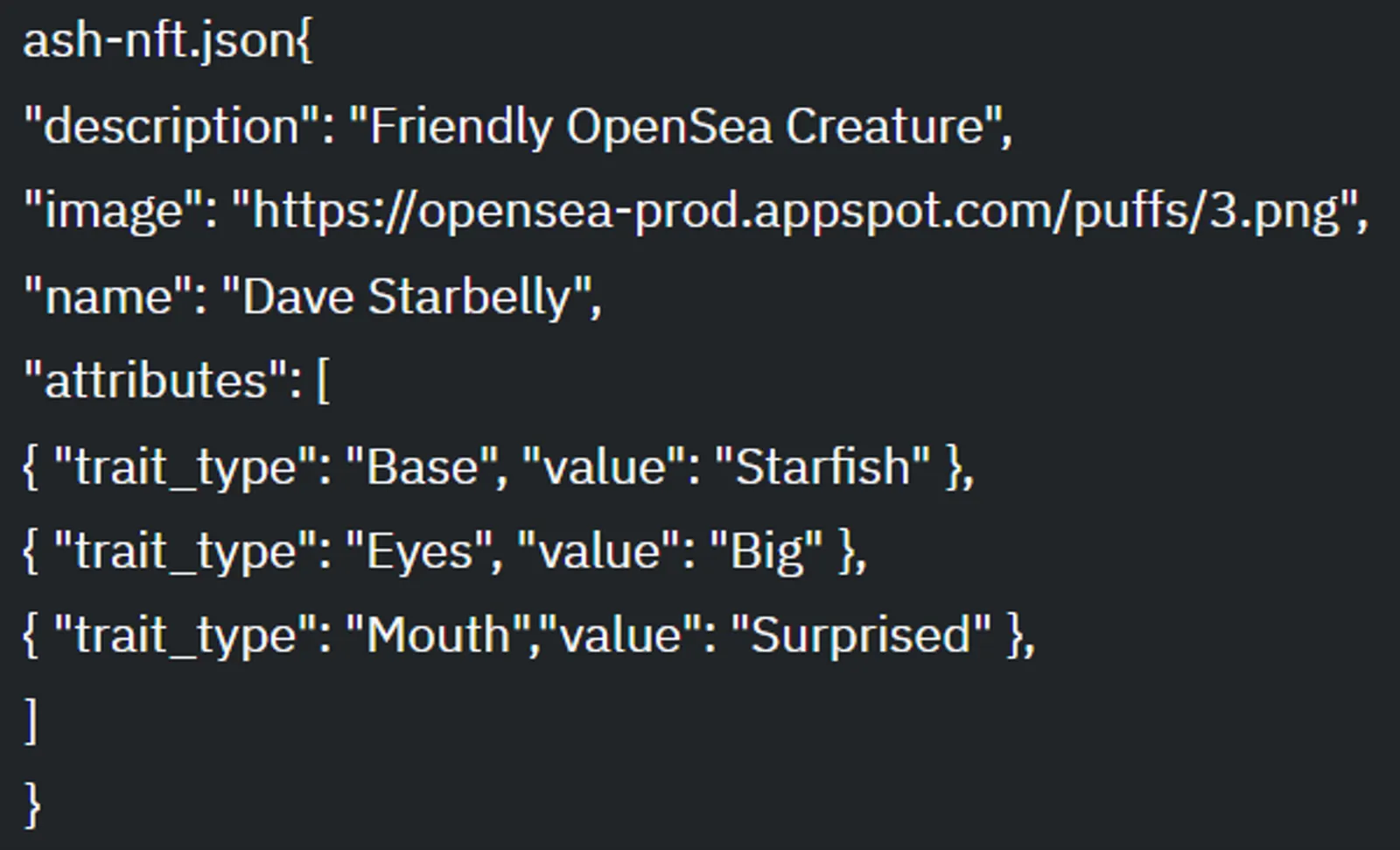Click the "Surprised" value
Screen dimensions: 1400x850
861,635
